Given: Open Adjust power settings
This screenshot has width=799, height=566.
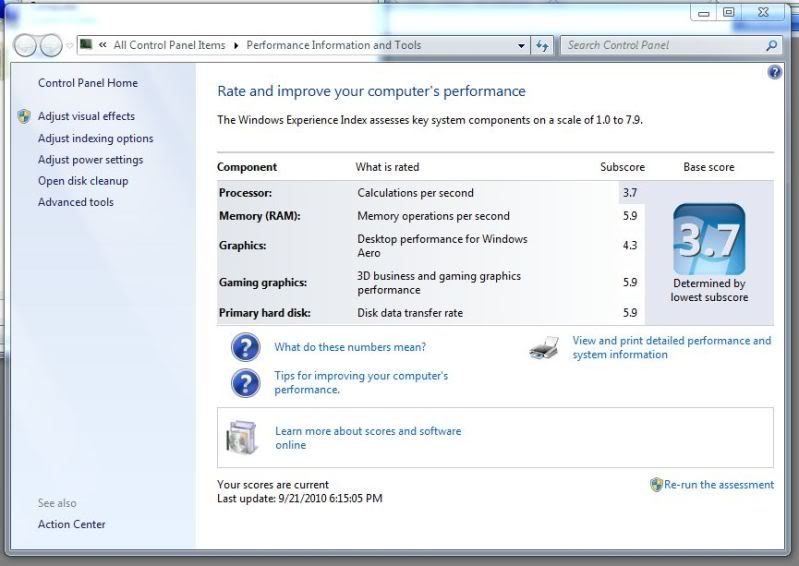Looking at the screenshot, I should click(x=90, y=159).
